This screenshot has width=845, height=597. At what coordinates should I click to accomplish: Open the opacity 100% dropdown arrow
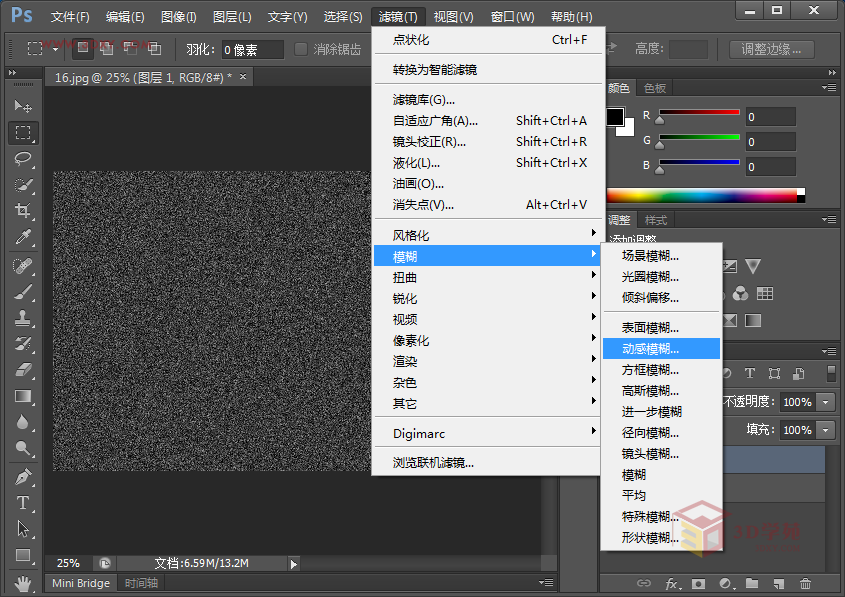point(826,402)
